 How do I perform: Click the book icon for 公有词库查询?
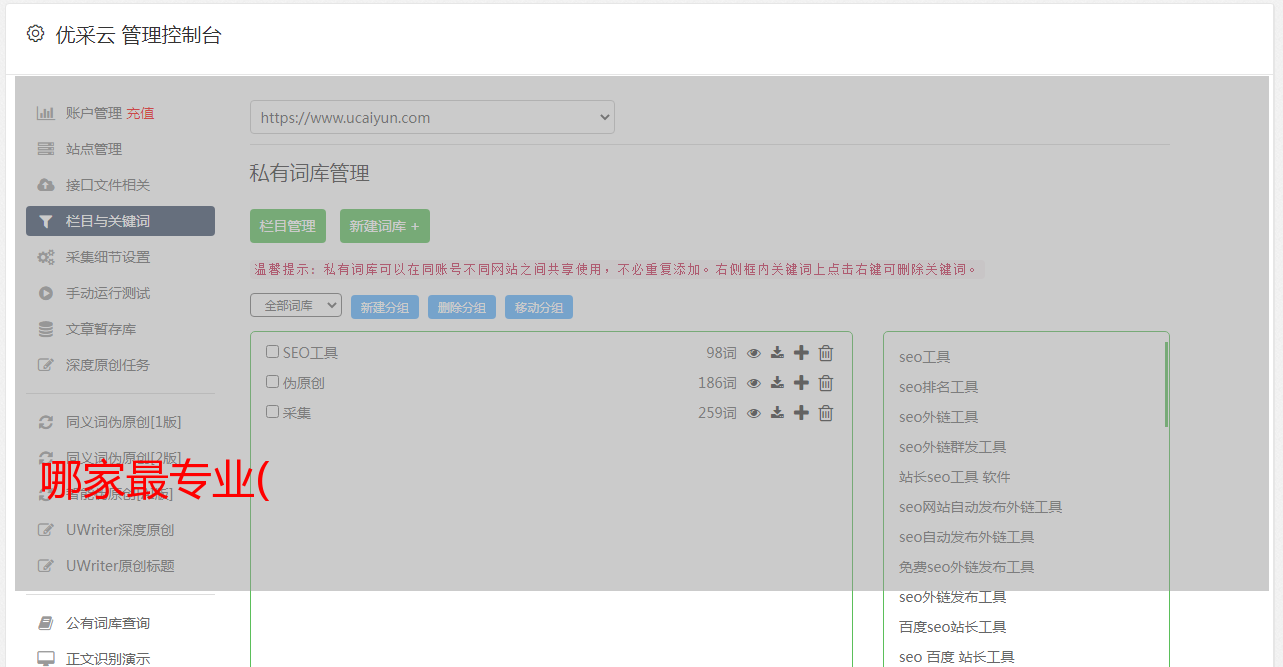[x=45, y=623]
